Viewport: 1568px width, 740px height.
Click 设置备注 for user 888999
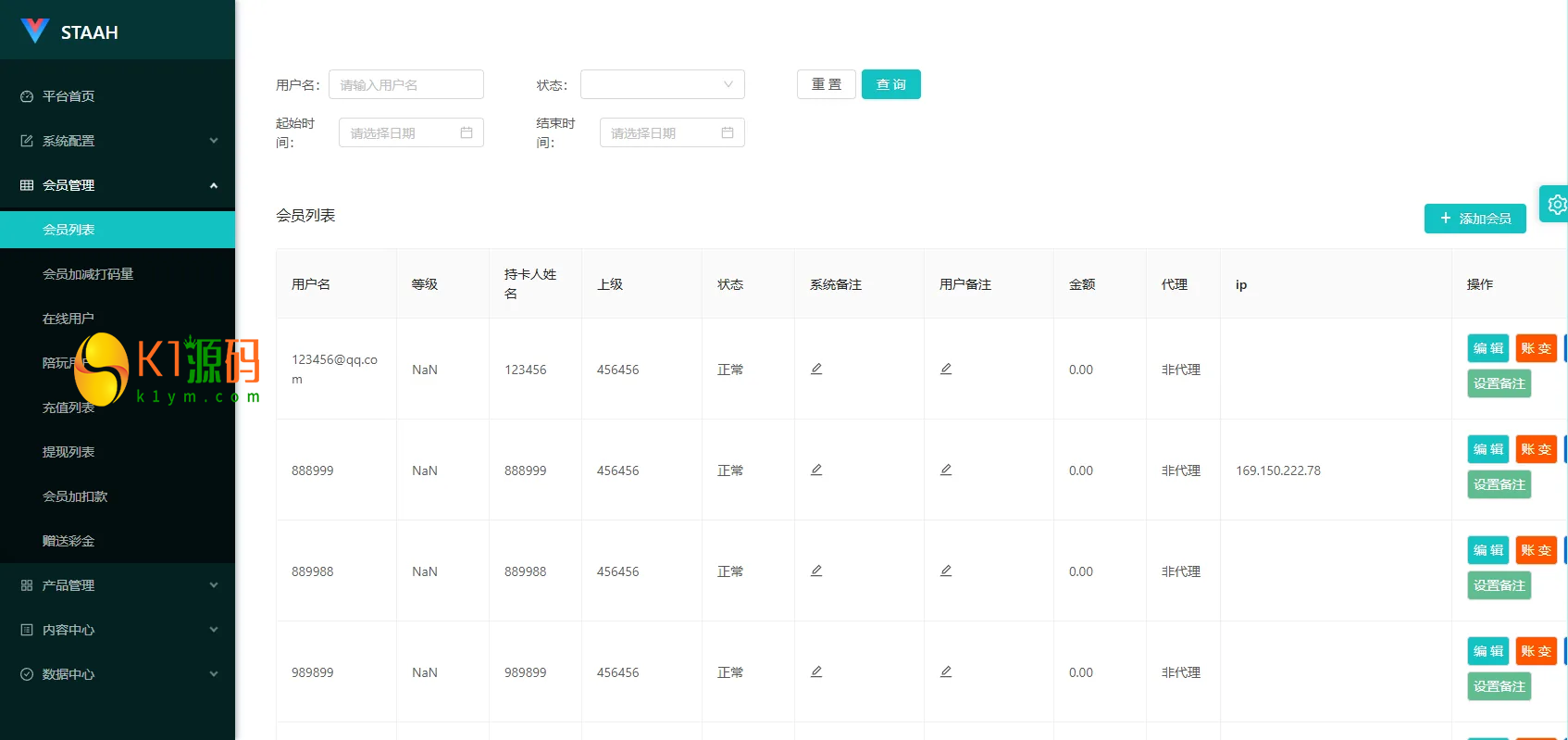1500,484
